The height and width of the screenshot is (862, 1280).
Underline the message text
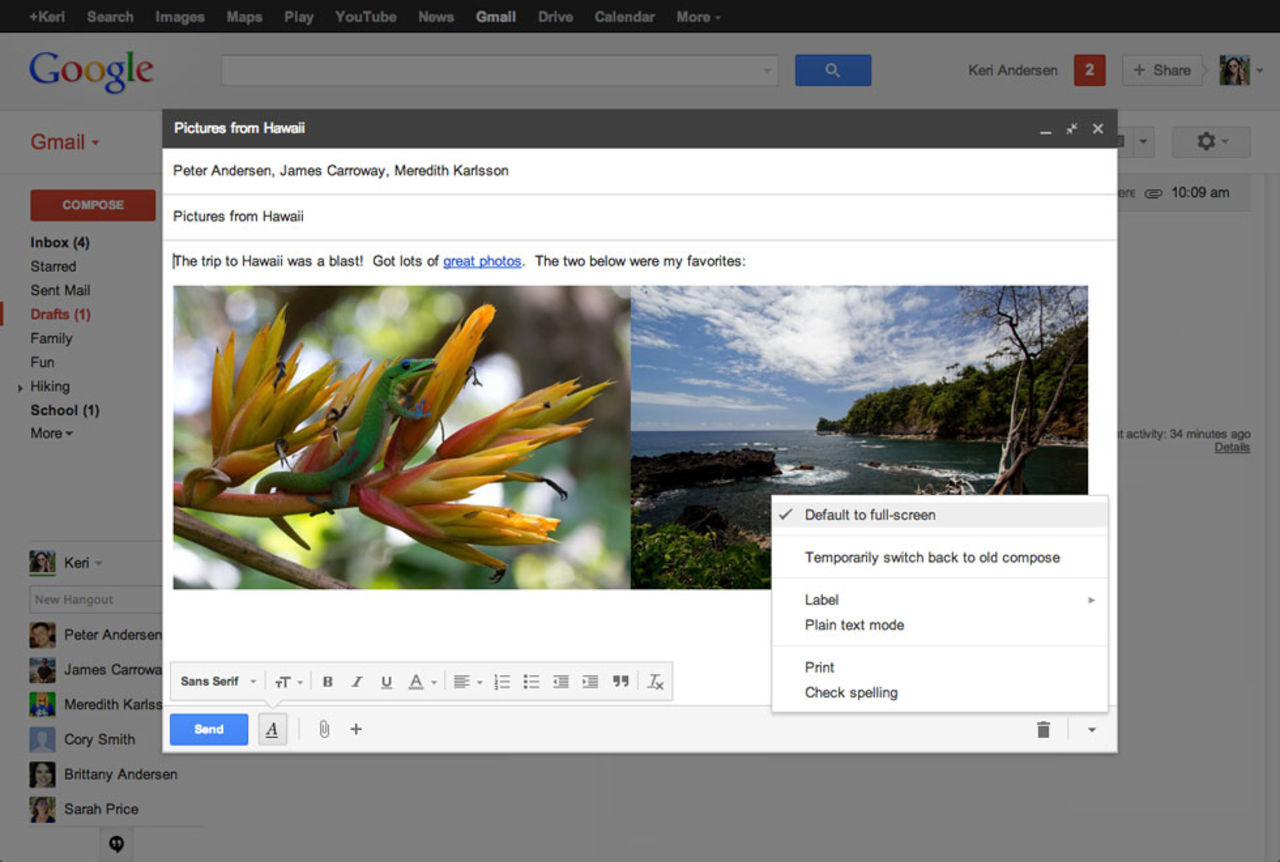tap(386, 681)
